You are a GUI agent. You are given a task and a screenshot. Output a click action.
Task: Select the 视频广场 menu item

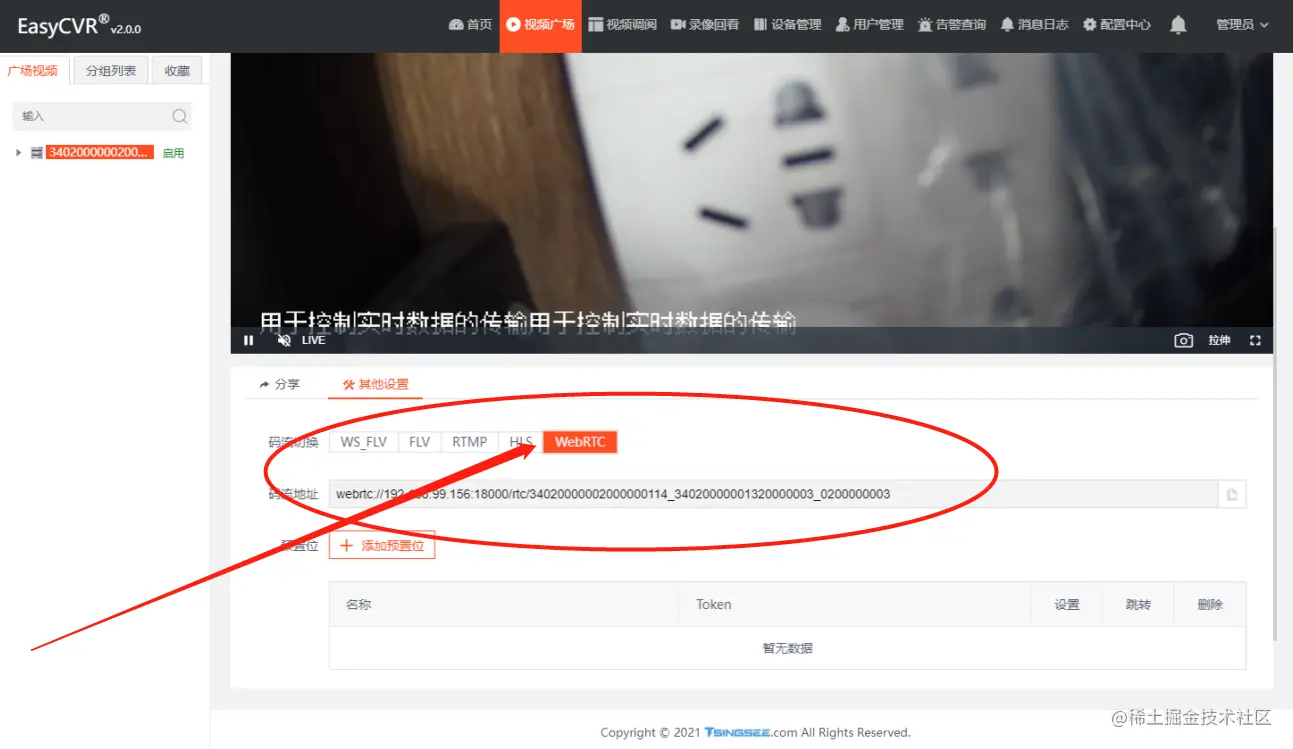pos(540,24)
